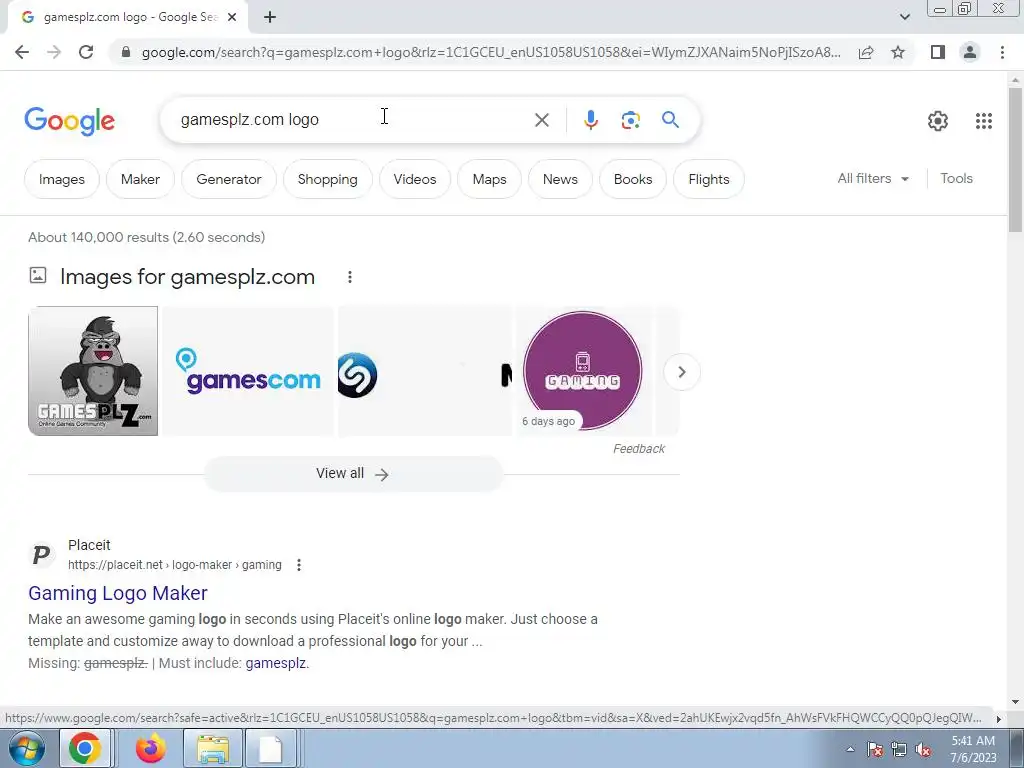Switch to Shopping results
The height and width of the screenshot is (768, 1024).
tap(327, 179)
